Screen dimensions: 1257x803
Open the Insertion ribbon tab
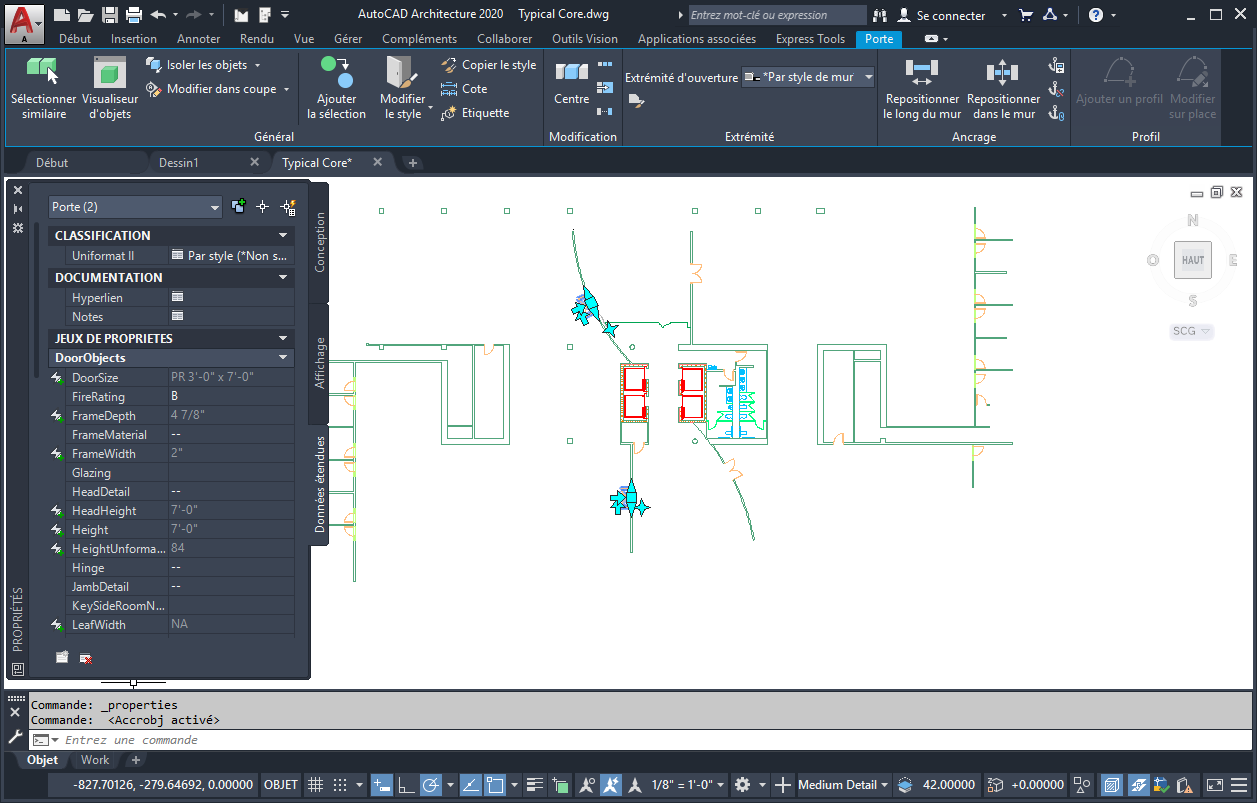134,39
